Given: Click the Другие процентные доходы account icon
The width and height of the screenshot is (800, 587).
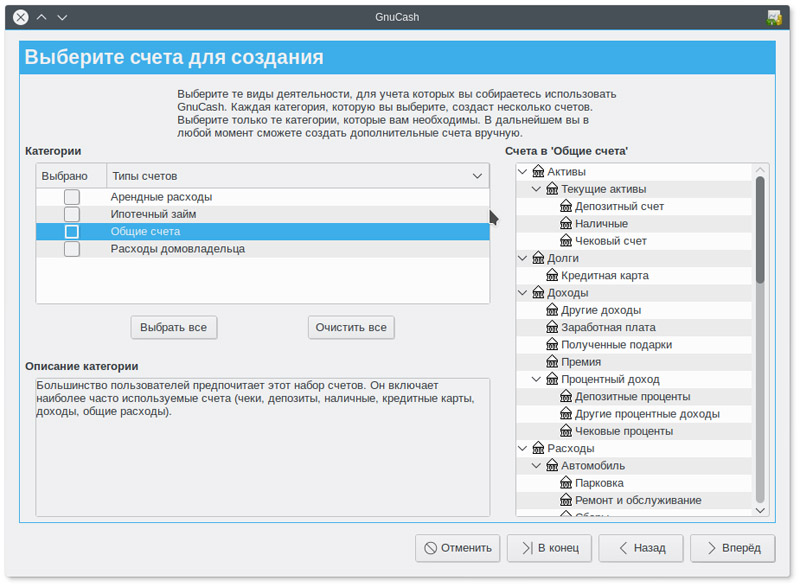Looking at the screenshot, I should [x=566, y=414].
